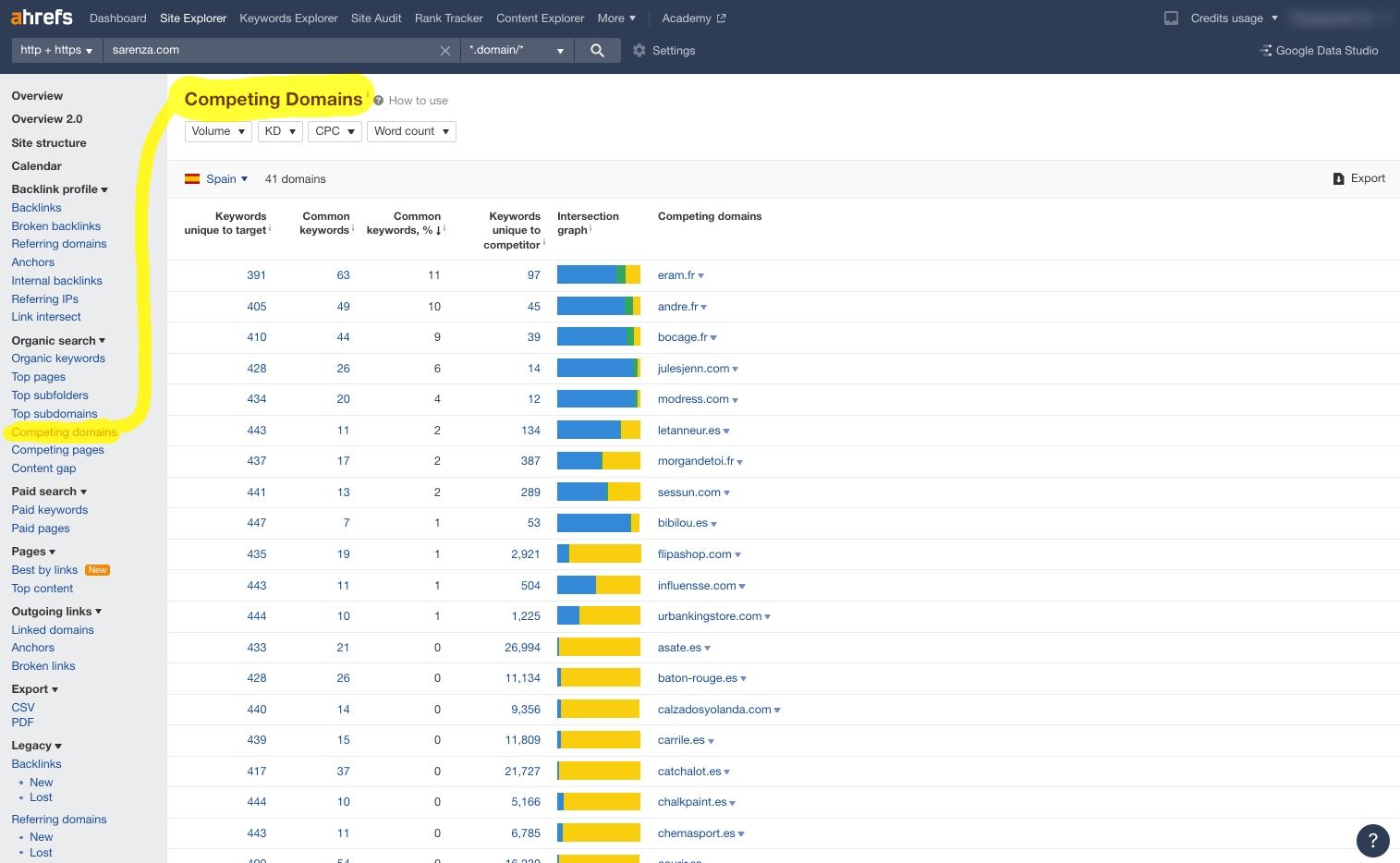
Task: Click the intersection graph bar for flipashop.com
Action: click(x=599, y=553)
